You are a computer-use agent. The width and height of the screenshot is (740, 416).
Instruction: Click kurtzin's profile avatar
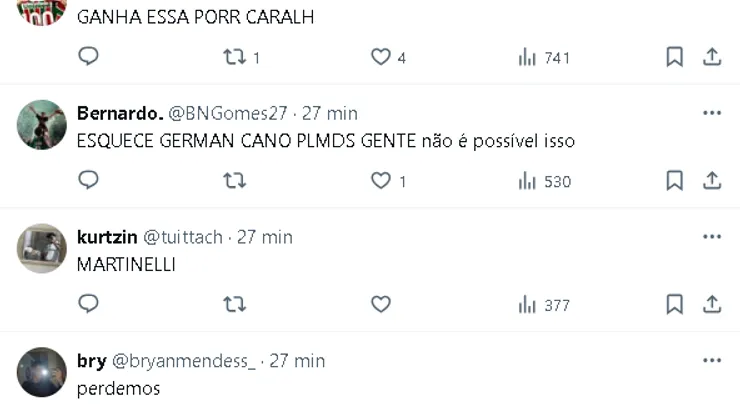coord(42,249)
